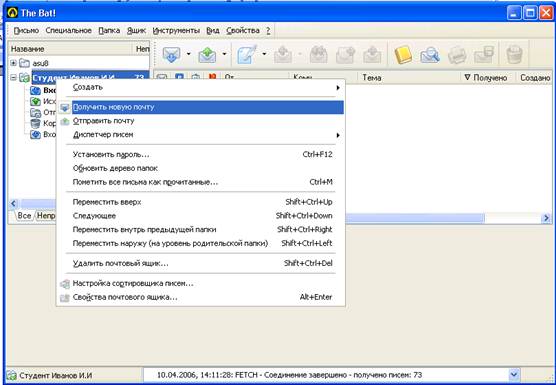Choose Получить новую почту in context menu
The height and width of the screenshot is (385, 556).
[x=201, y=107]
